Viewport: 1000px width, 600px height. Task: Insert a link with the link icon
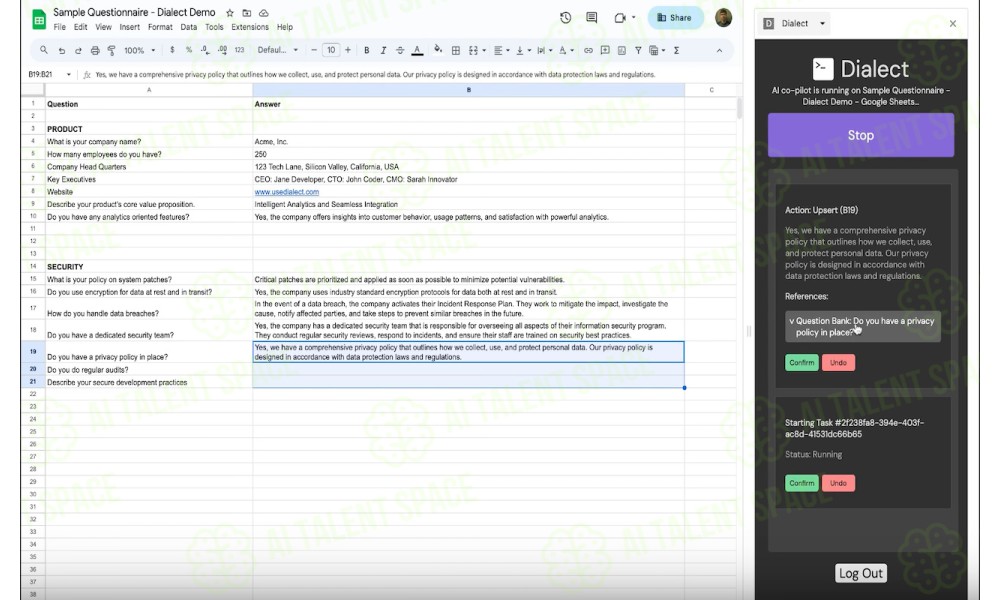[588, 50]
